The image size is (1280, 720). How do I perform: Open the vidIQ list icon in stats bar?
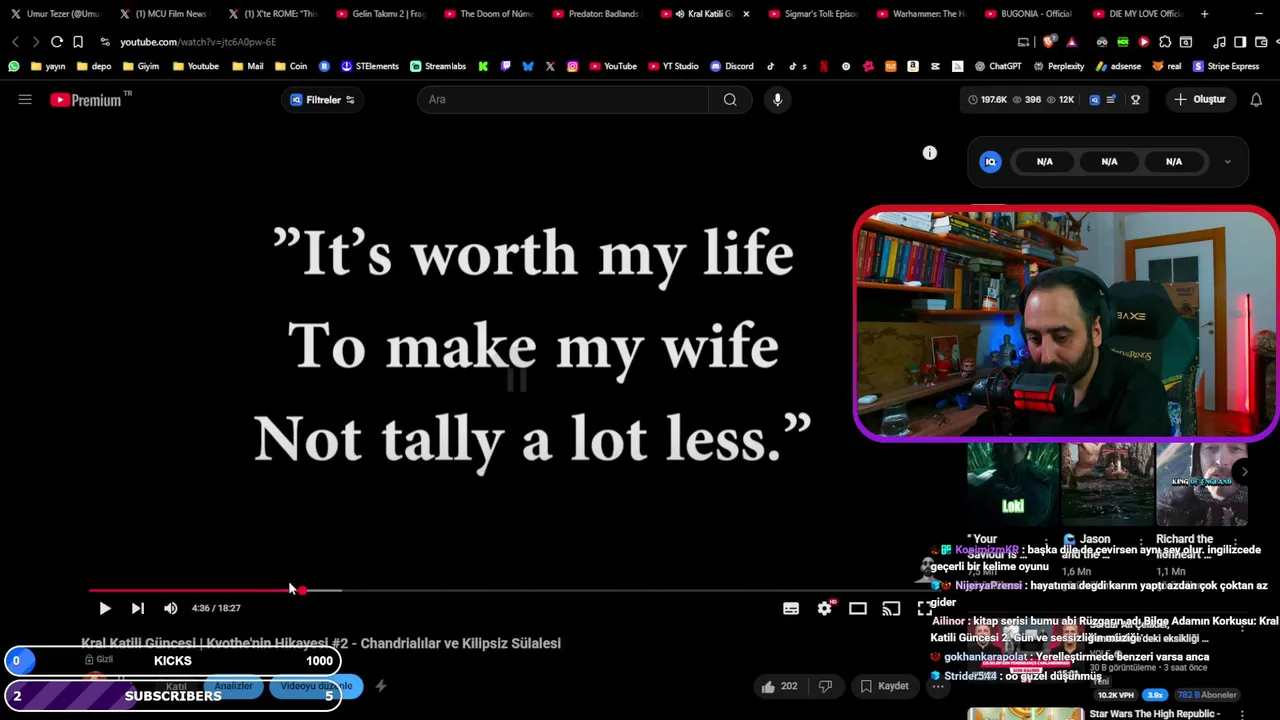coord(1111,100)
